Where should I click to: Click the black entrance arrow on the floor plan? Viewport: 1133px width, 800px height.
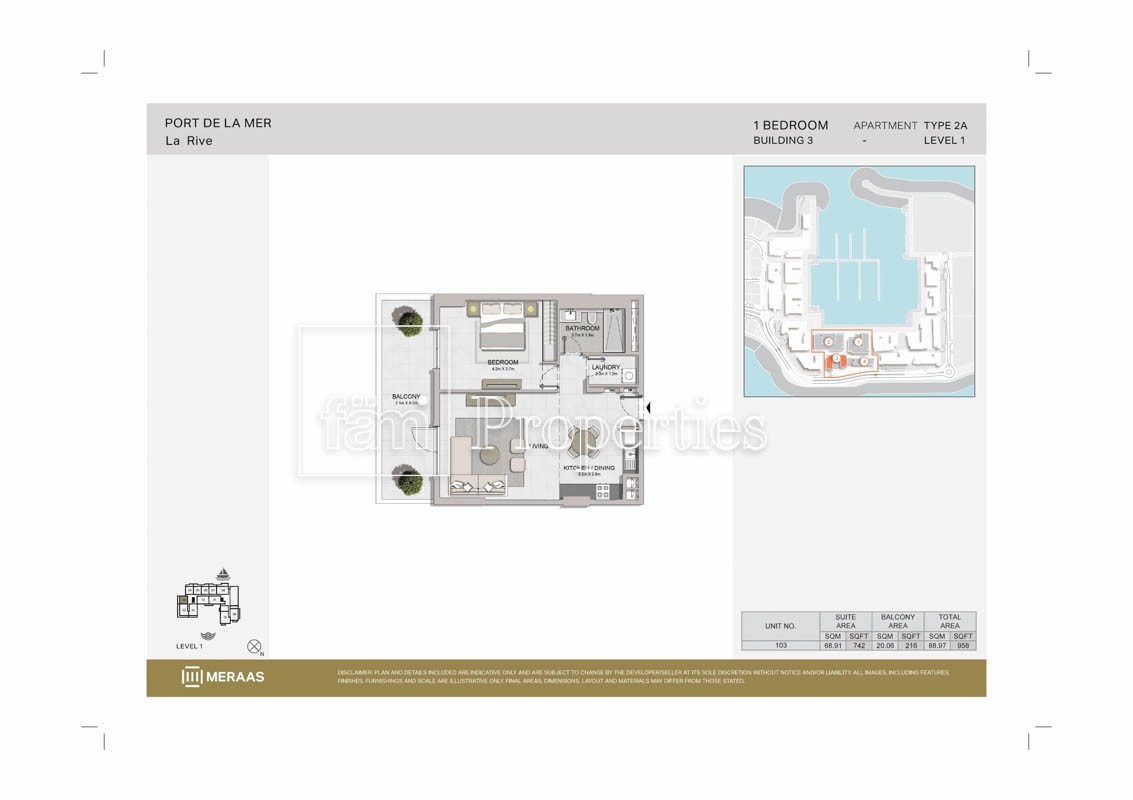(x=647, y=408)
